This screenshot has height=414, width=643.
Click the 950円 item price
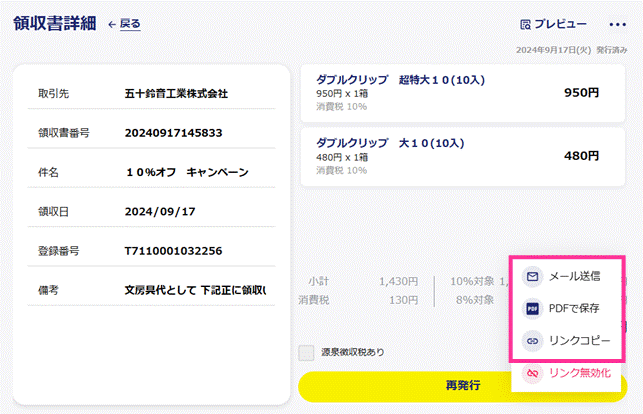pos(581,93)
